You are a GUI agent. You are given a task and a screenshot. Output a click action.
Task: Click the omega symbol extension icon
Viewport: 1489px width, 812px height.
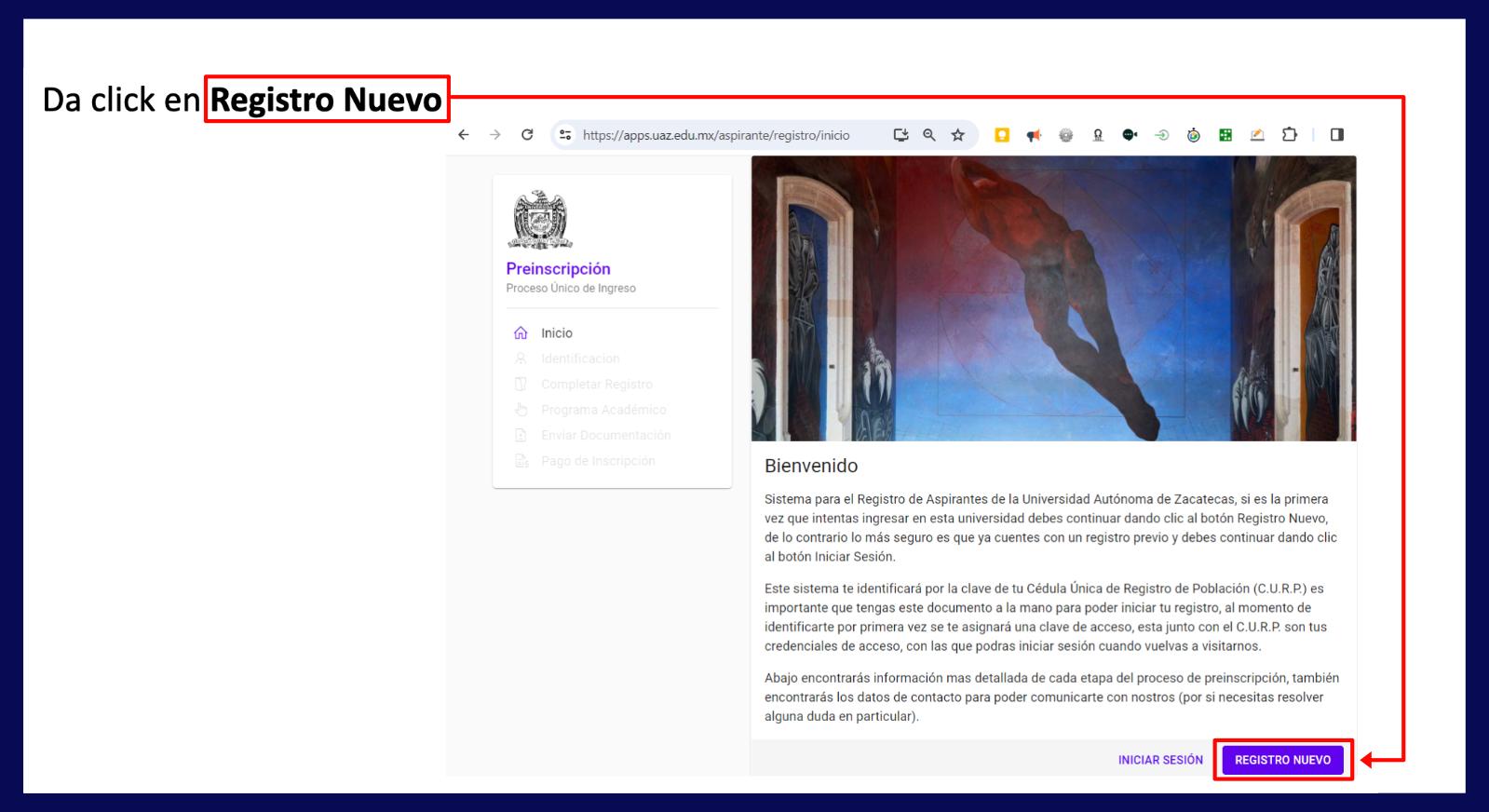click(x=1098, y=135)
